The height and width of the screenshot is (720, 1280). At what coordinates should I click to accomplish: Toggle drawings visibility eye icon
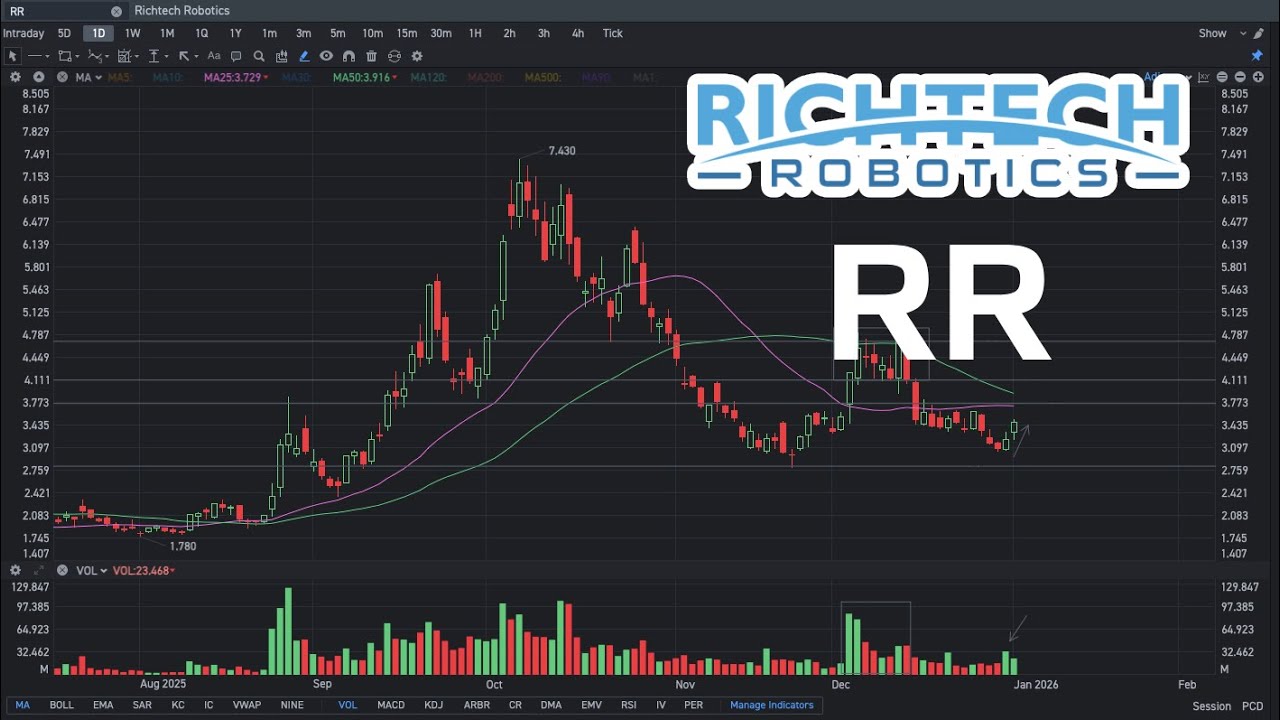(326, 56)
